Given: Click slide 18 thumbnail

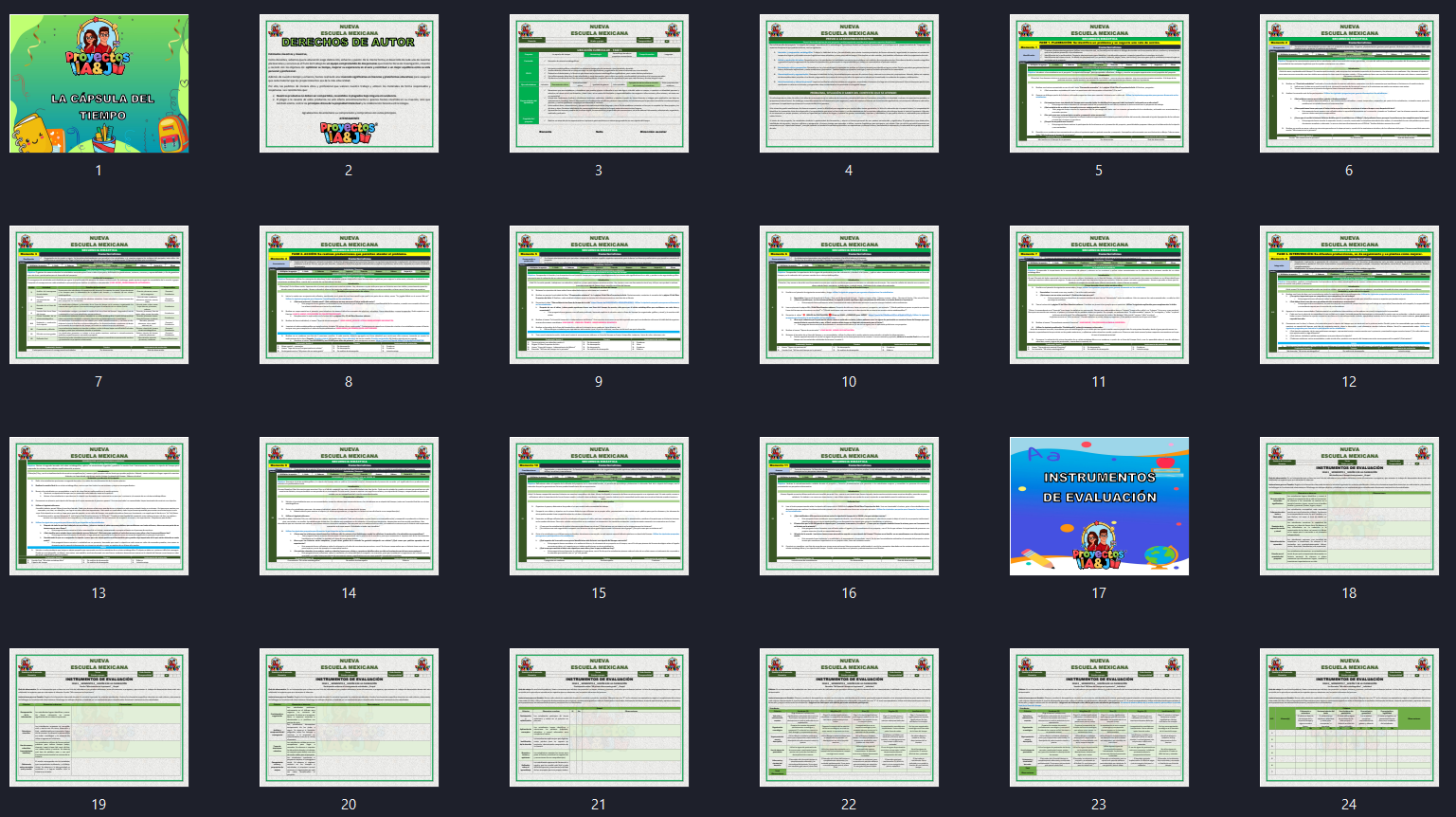Looking at the screenshot, I should tap(1349, 506).
